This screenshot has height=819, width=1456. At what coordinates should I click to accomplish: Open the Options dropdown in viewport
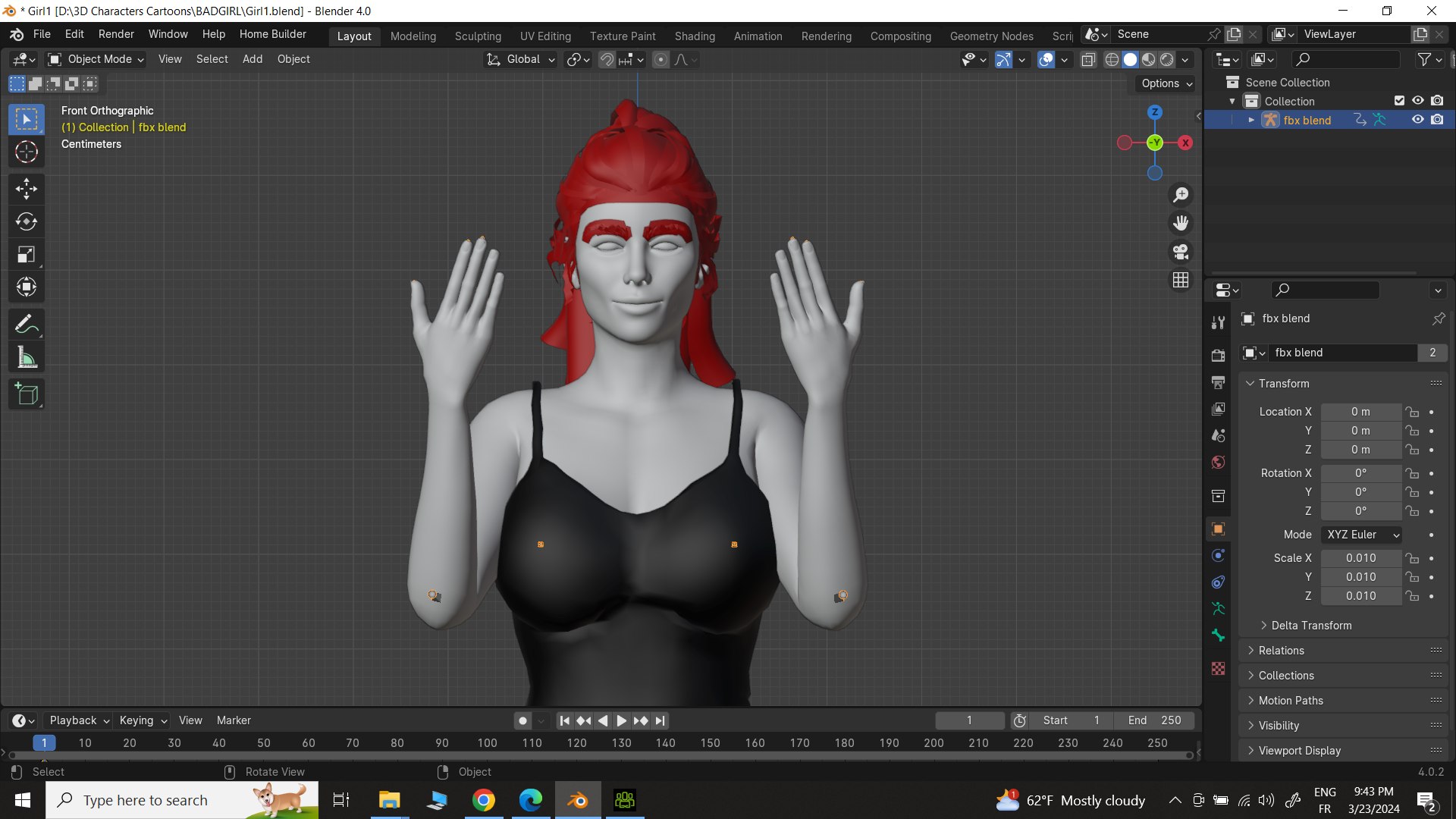pos(1166,83)
